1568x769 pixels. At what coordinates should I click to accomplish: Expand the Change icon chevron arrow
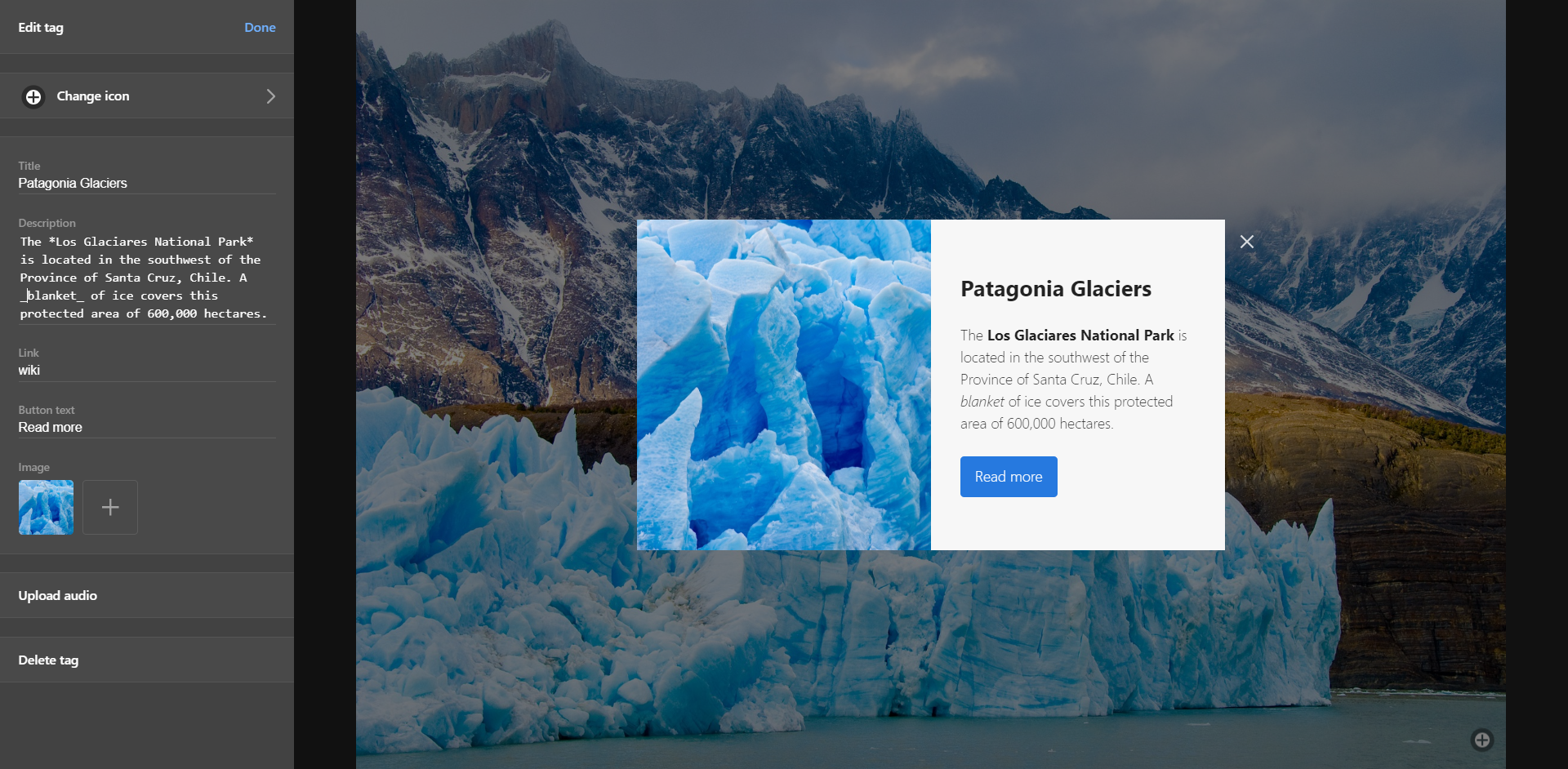[x=271, y=96]
